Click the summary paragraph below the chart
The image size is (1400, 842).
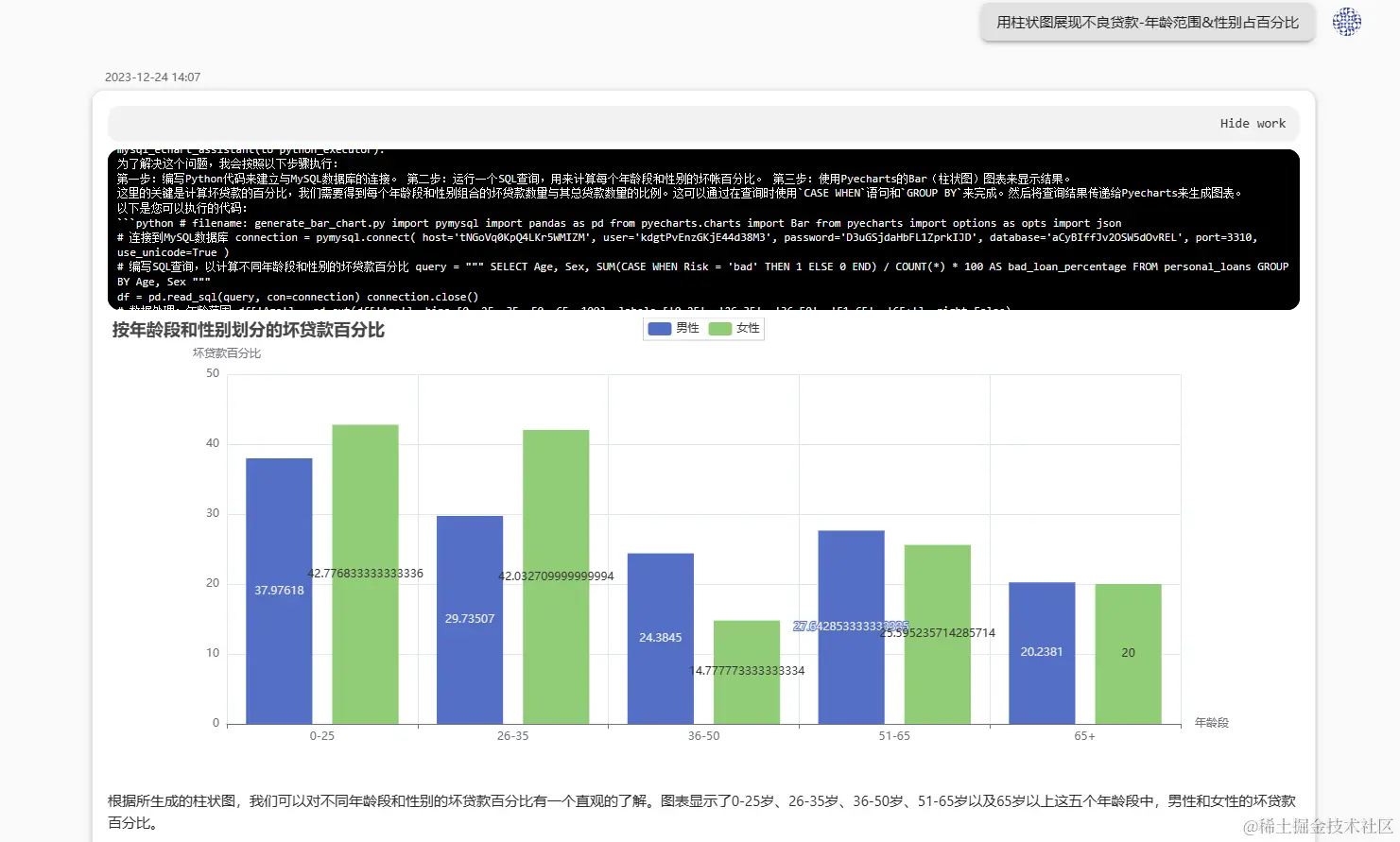coord(701,812)
